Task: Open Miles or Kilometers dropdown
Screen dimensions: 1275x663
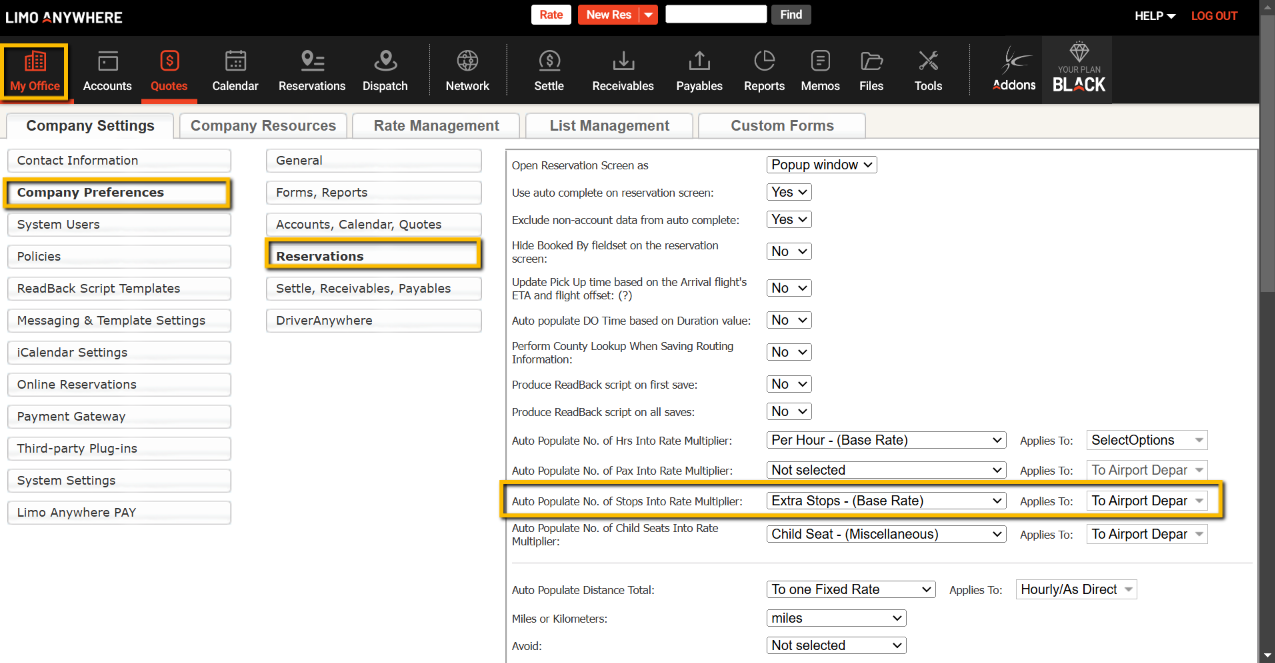Action: pyautogui.click(x=837, y=619)
